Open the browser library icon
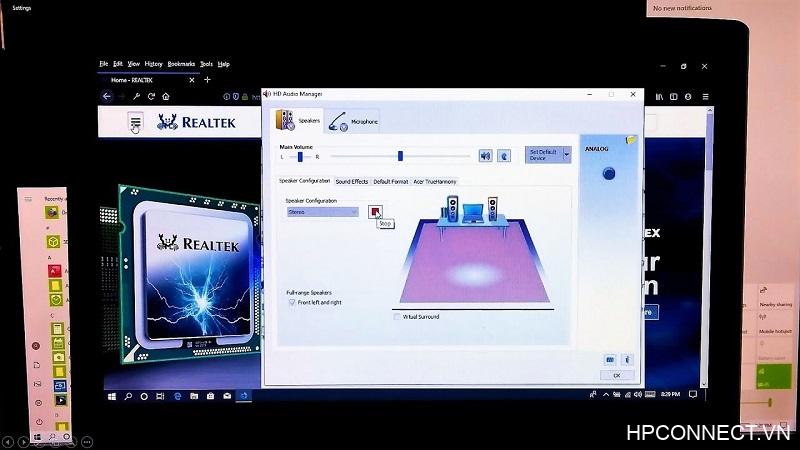This screenshot has height=450, width=800. (x=659, y=96)
